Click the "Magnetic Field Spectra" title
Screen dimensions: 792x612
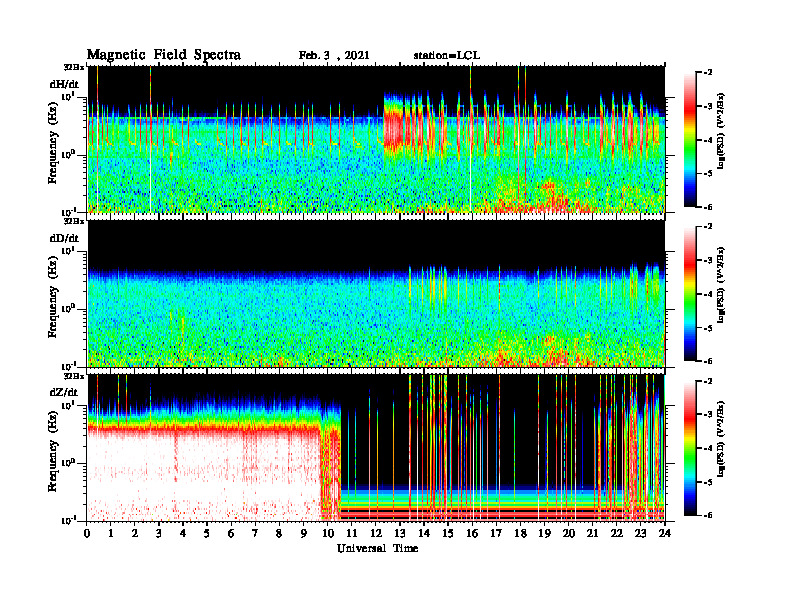[x=164, y=55]
